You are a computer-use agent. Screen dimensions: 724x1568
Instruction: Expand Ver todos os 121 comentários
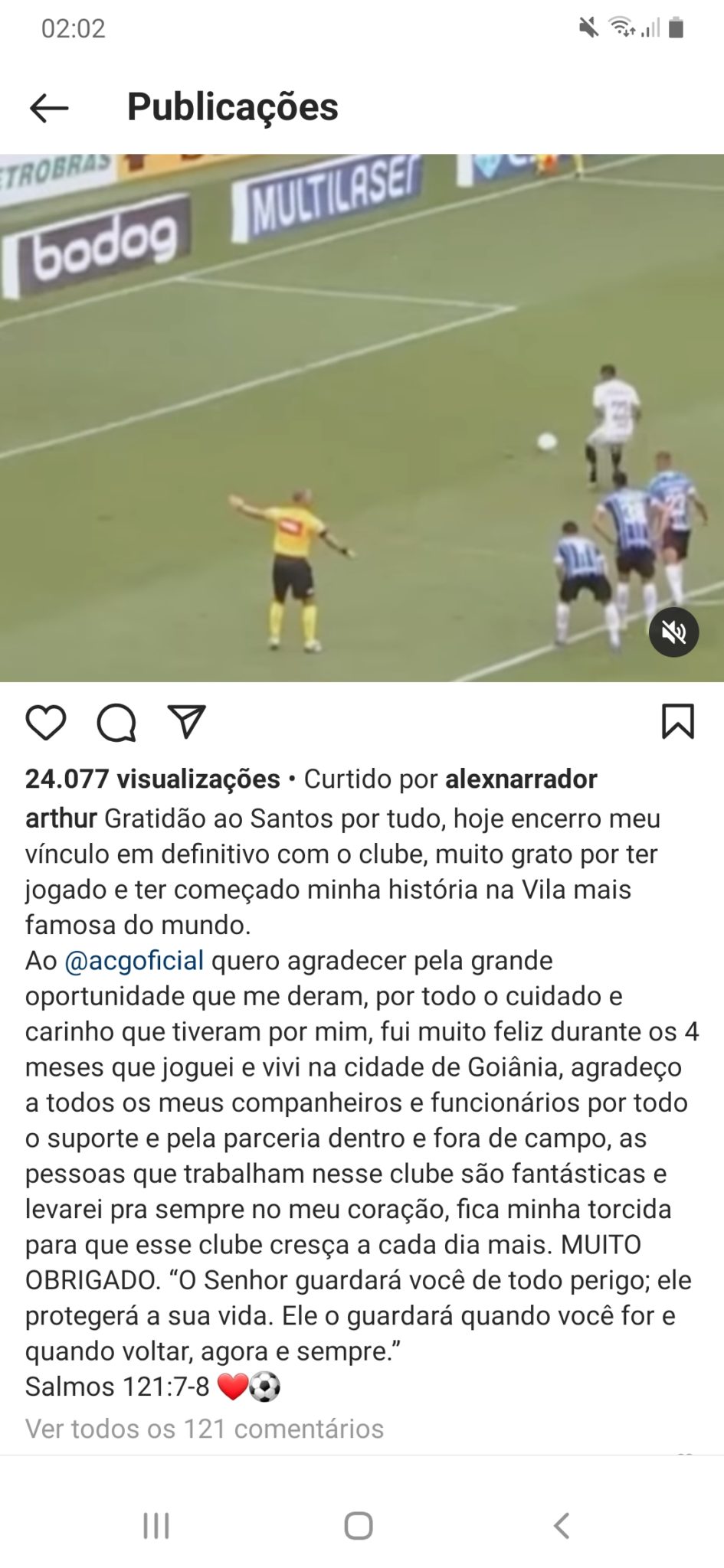pyautogui.click(x=205, y=1429)
